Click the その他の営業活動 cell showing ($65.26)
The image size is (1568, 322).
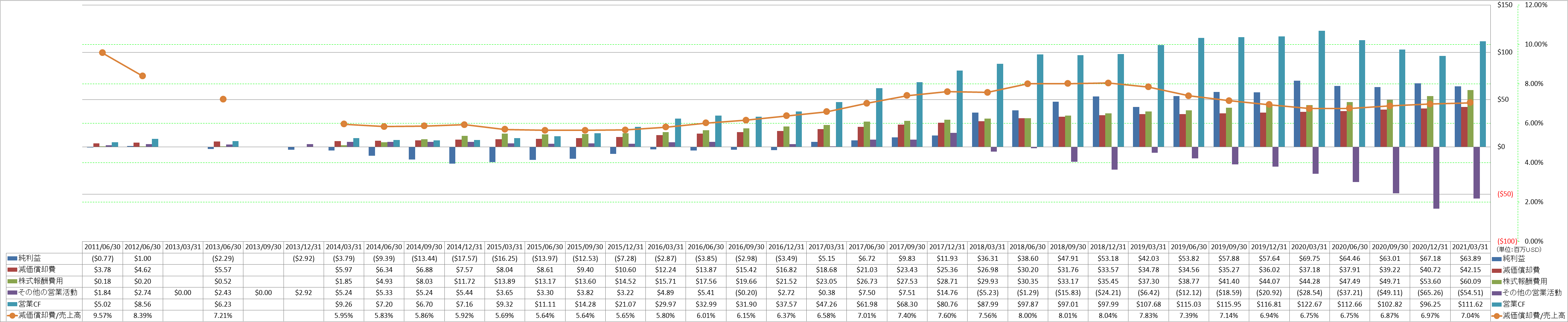[x=1430, y=293]
